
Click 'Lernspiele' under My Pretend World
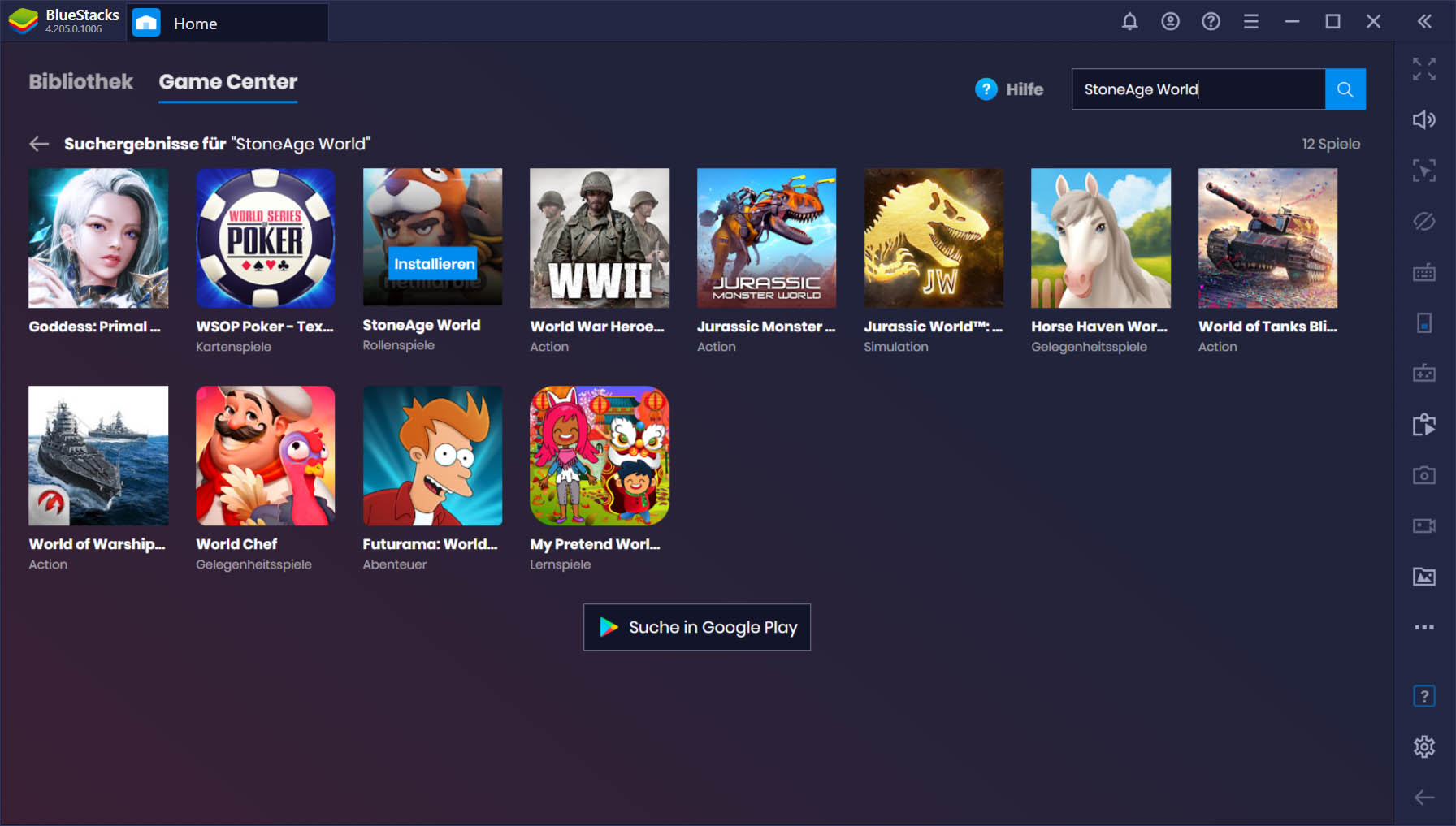coord(560,564)
